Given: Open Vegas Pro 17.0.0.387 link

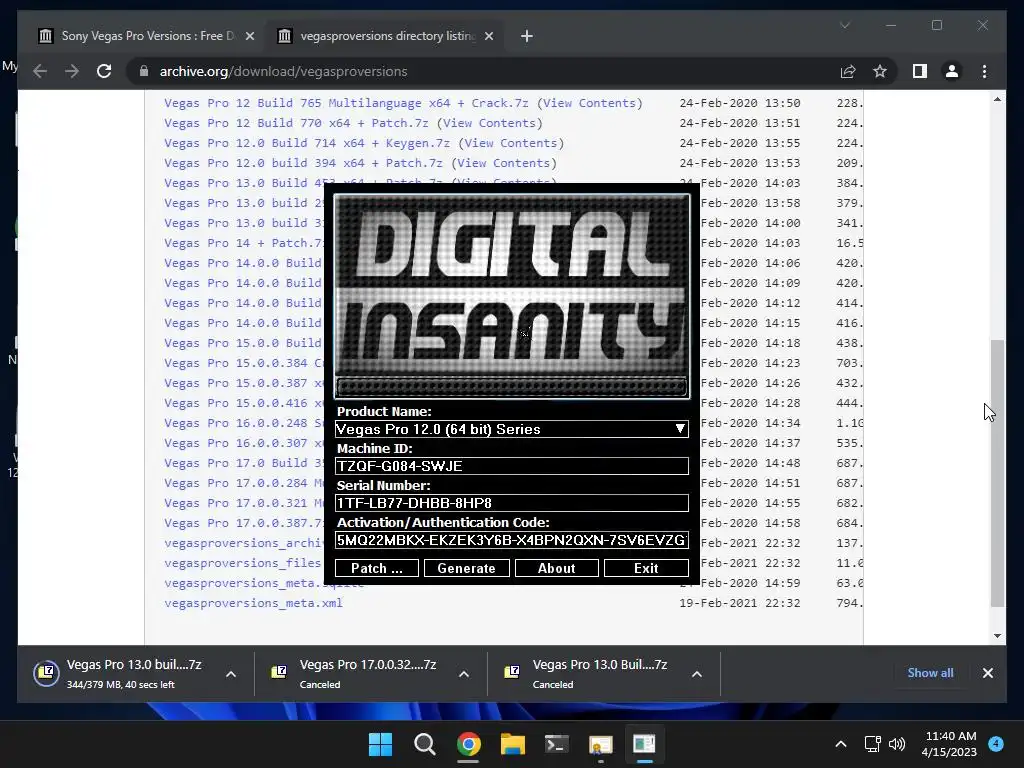Looking at the screenshot, I should point(243,523).
